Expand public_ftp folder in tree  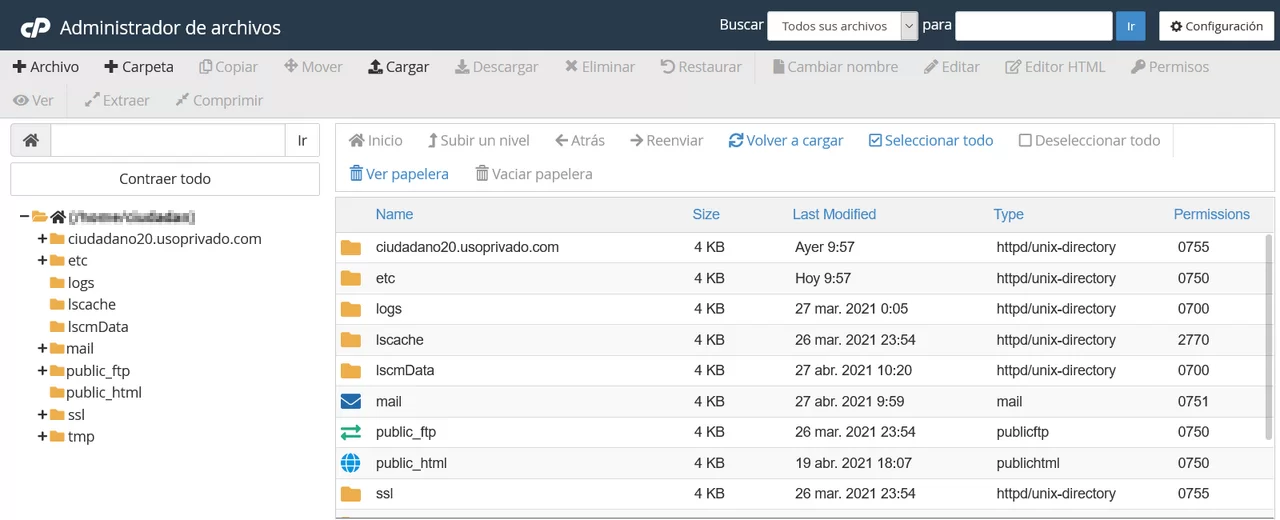[42, 371]
